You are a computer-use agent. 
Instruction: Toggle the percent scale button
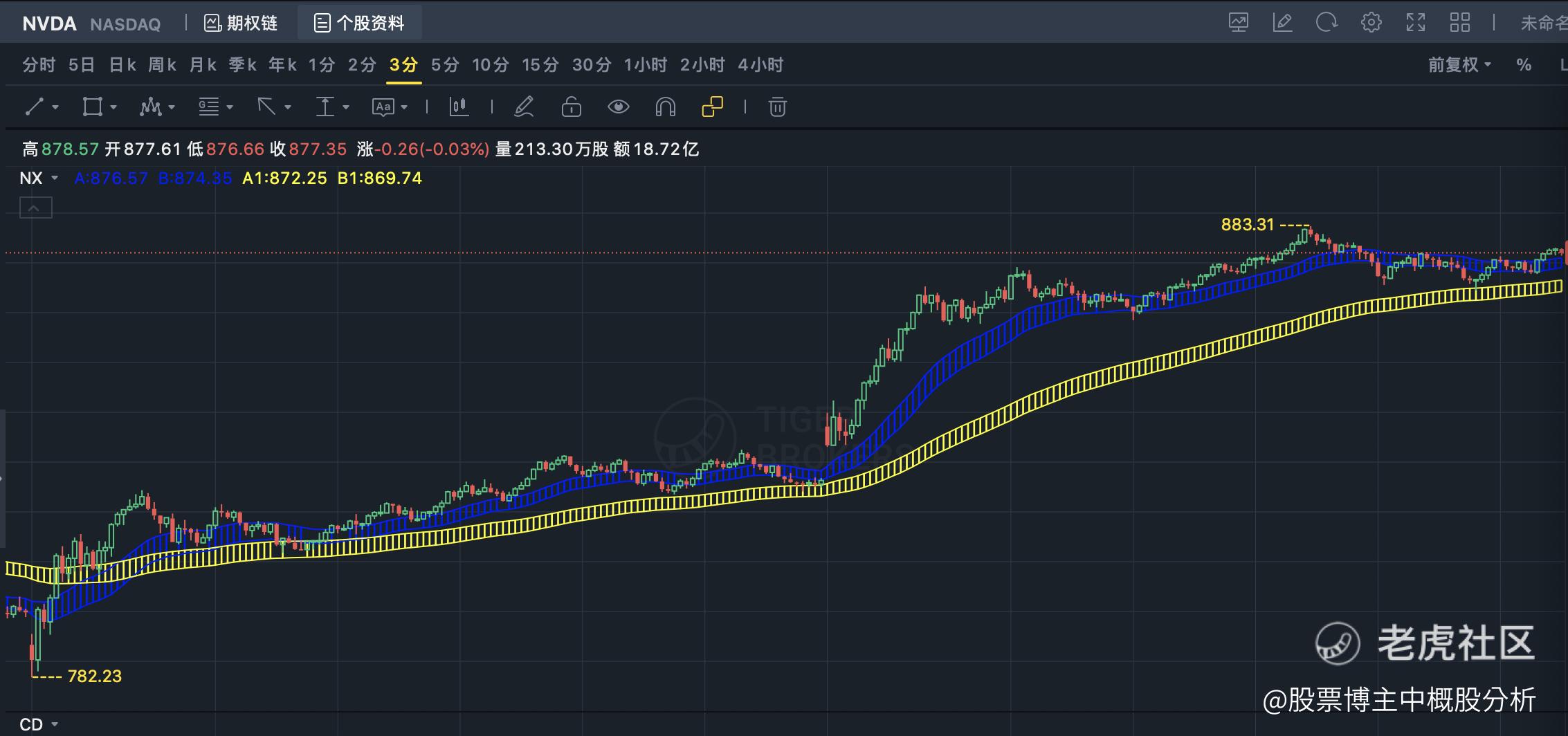point(1524,65)
